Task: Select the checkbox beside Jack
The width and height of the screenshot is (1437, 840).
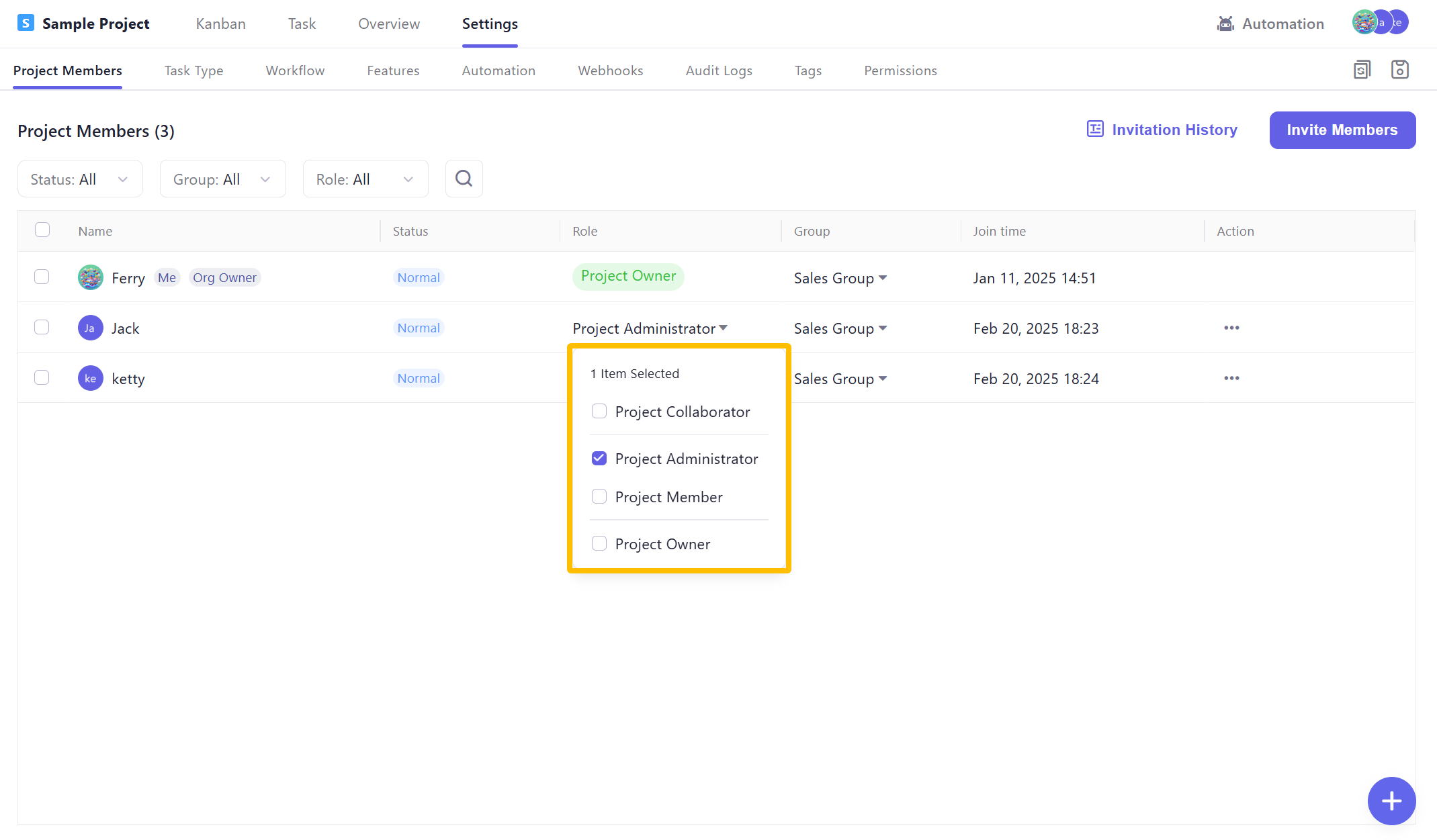Action: pos(42,327)
